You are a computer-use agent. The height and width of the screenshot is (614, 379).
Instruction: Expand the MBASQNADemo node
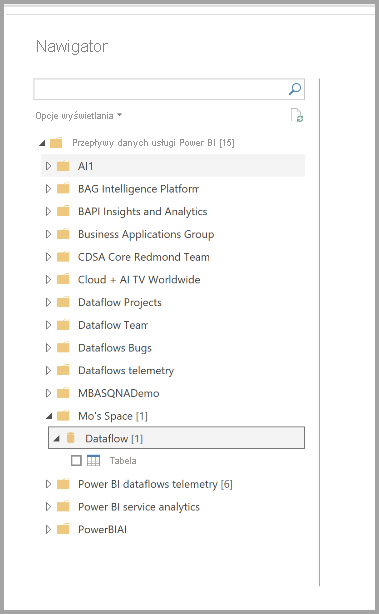(48, 393)
